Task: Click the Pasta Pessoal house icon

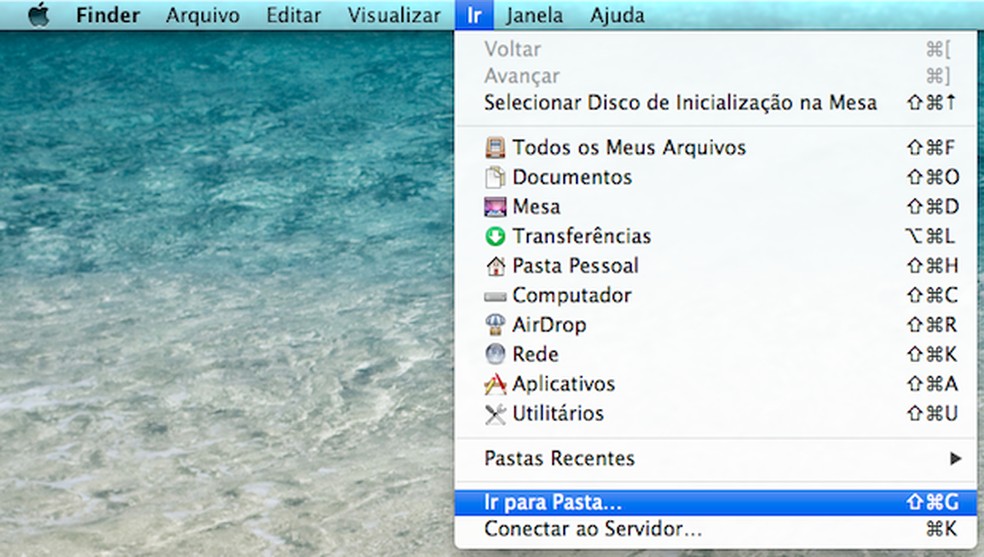Action: (x=496, y=266)
